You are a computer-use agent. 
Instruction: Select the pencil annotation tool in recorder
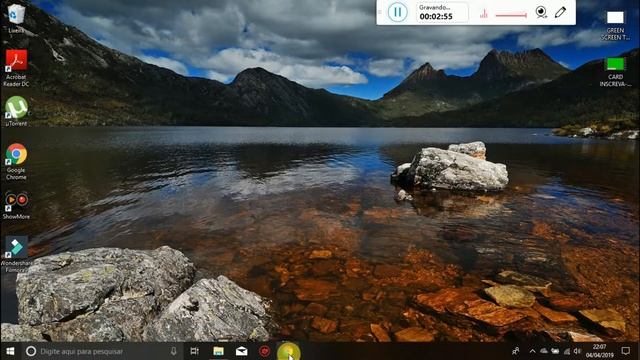click(560, 12)
